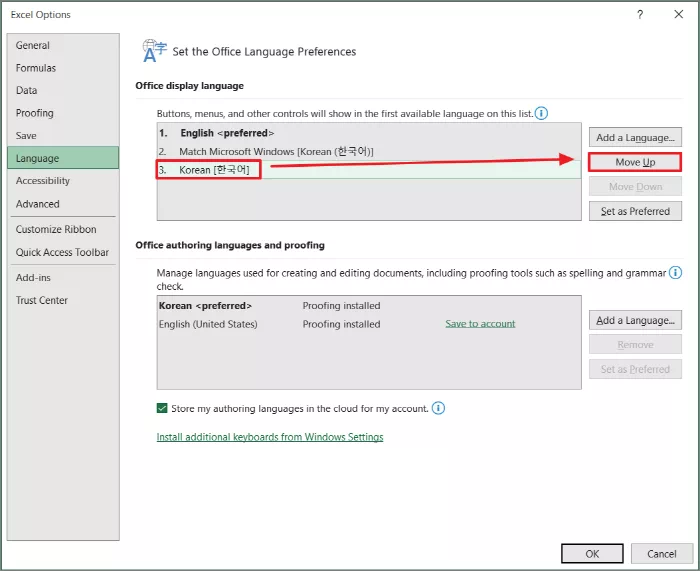Select Match Microsoft Windows Korean entry
Viewport: 700px width, 571px height.
[x=369, y=151]
